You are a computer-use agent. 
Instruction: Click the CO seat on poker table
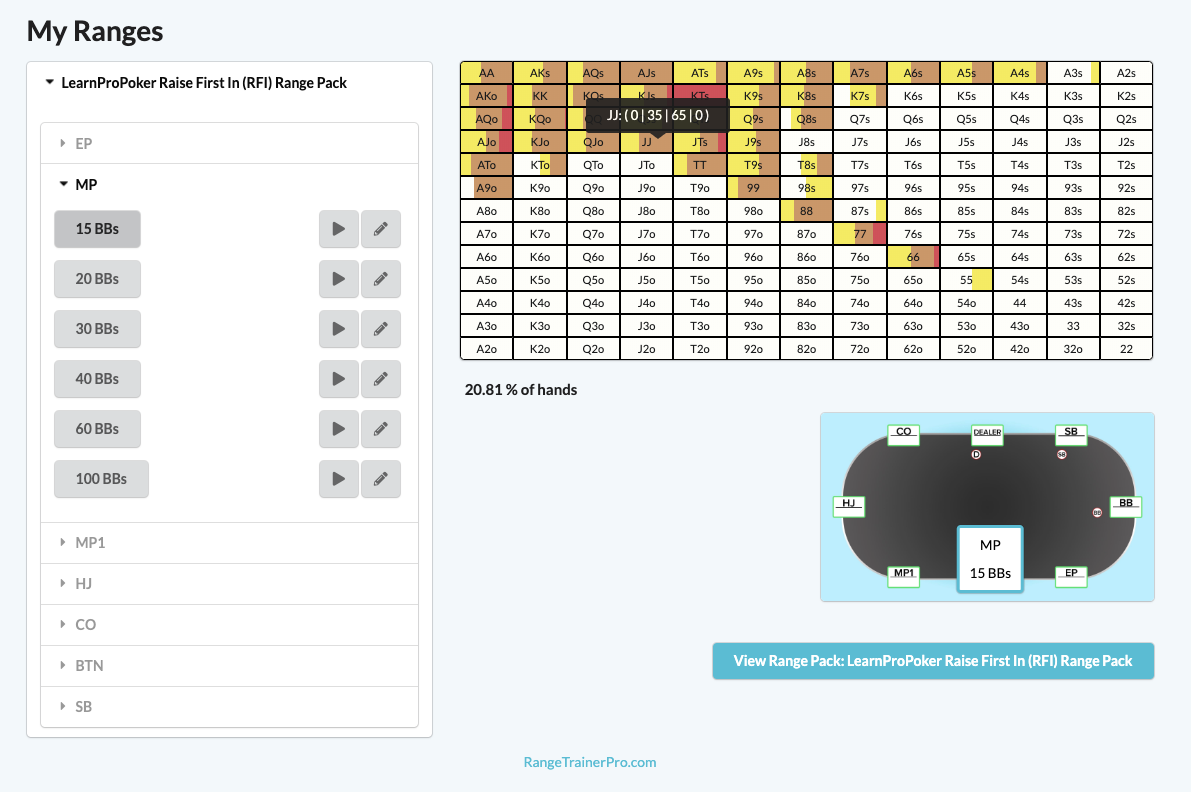[x=904, y=434]
